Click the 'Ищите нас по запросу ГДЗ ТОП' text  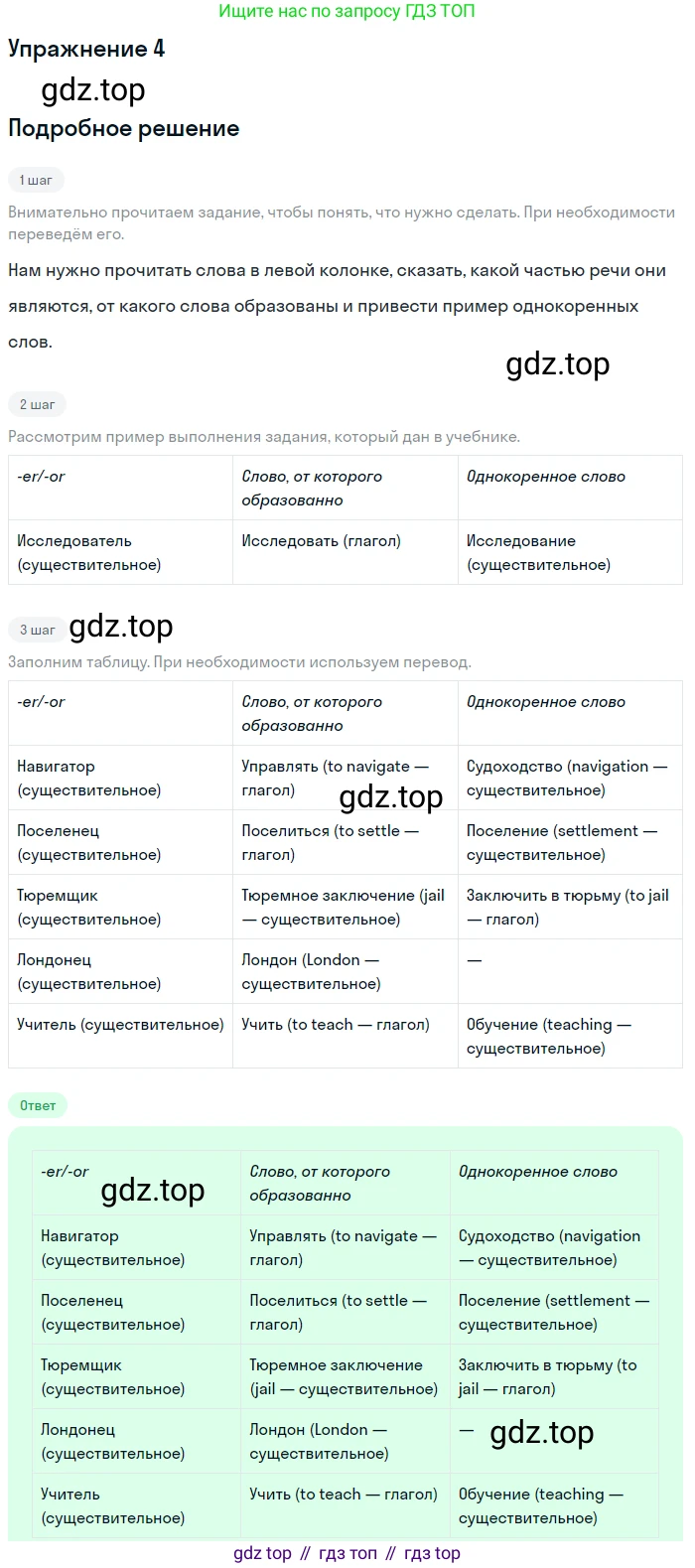(347, 11)
